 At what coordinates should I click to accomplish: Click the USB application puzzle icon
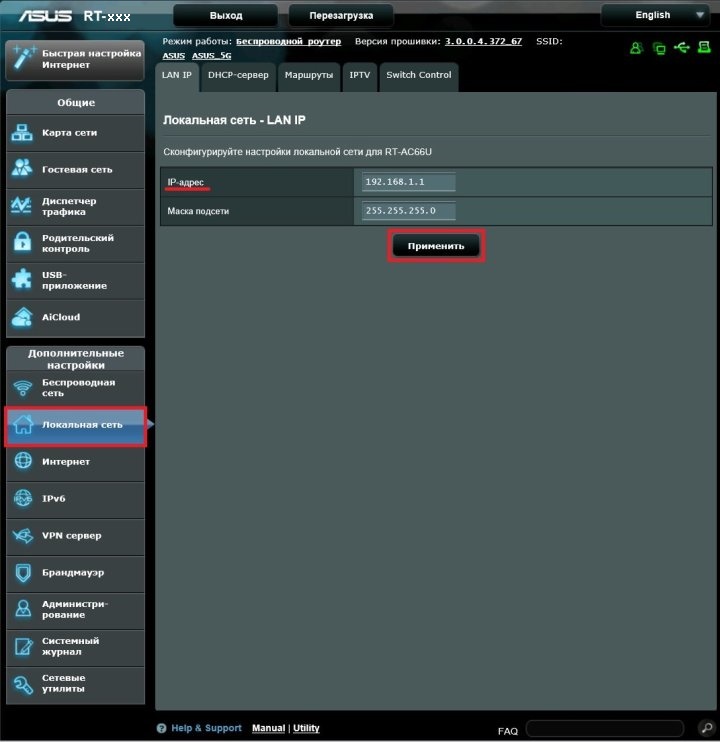click(22, 280)
